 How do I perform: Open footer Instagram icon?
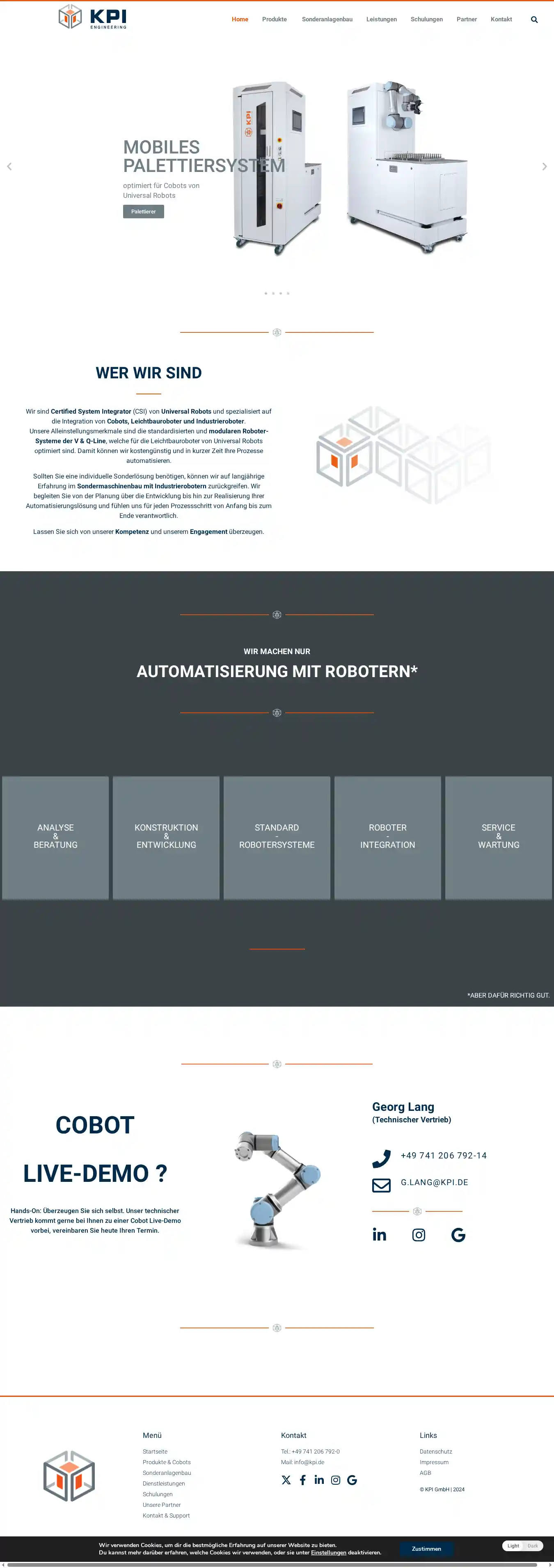(335, 1480)
